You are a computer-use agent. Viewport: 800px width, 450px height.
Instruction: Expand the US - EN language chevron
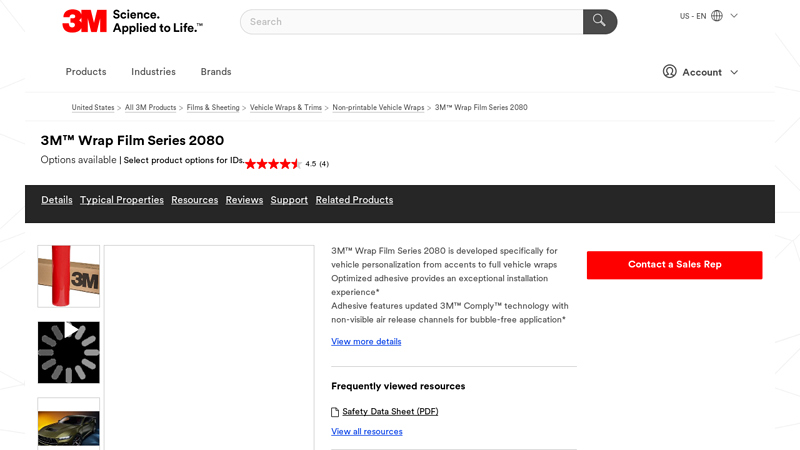(734, 16)
